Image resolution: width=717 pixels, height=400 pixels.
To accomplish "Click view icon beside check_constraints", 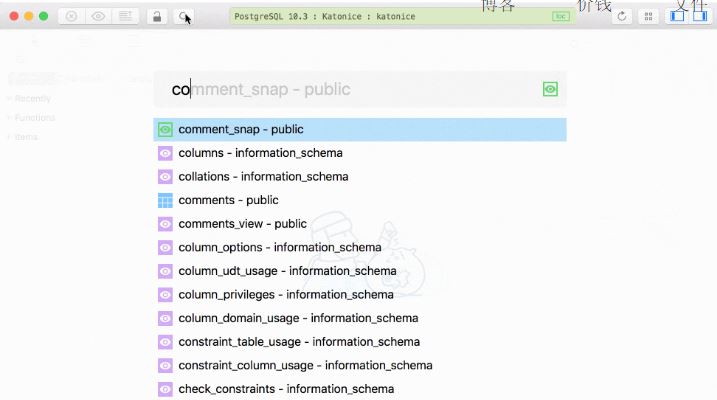I will [165, 389].
